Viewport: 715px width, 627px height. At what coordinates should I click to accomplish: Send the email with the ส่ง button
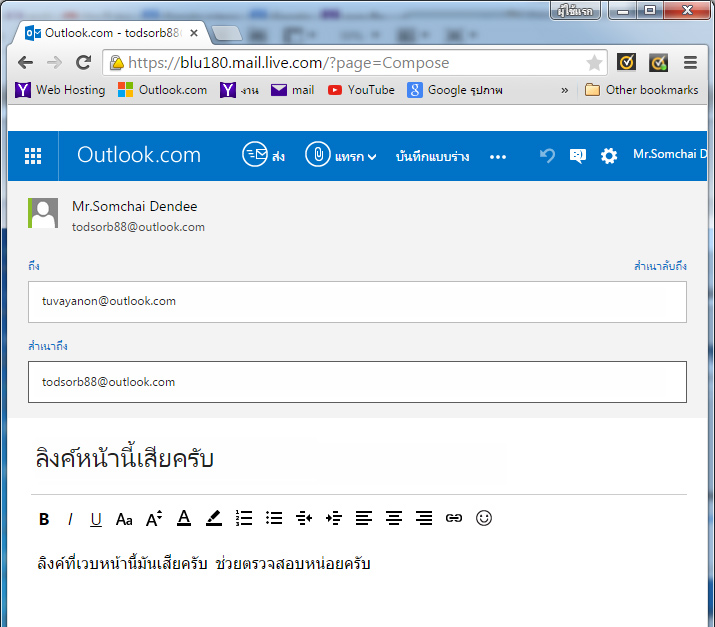click(x=264, y=156)
